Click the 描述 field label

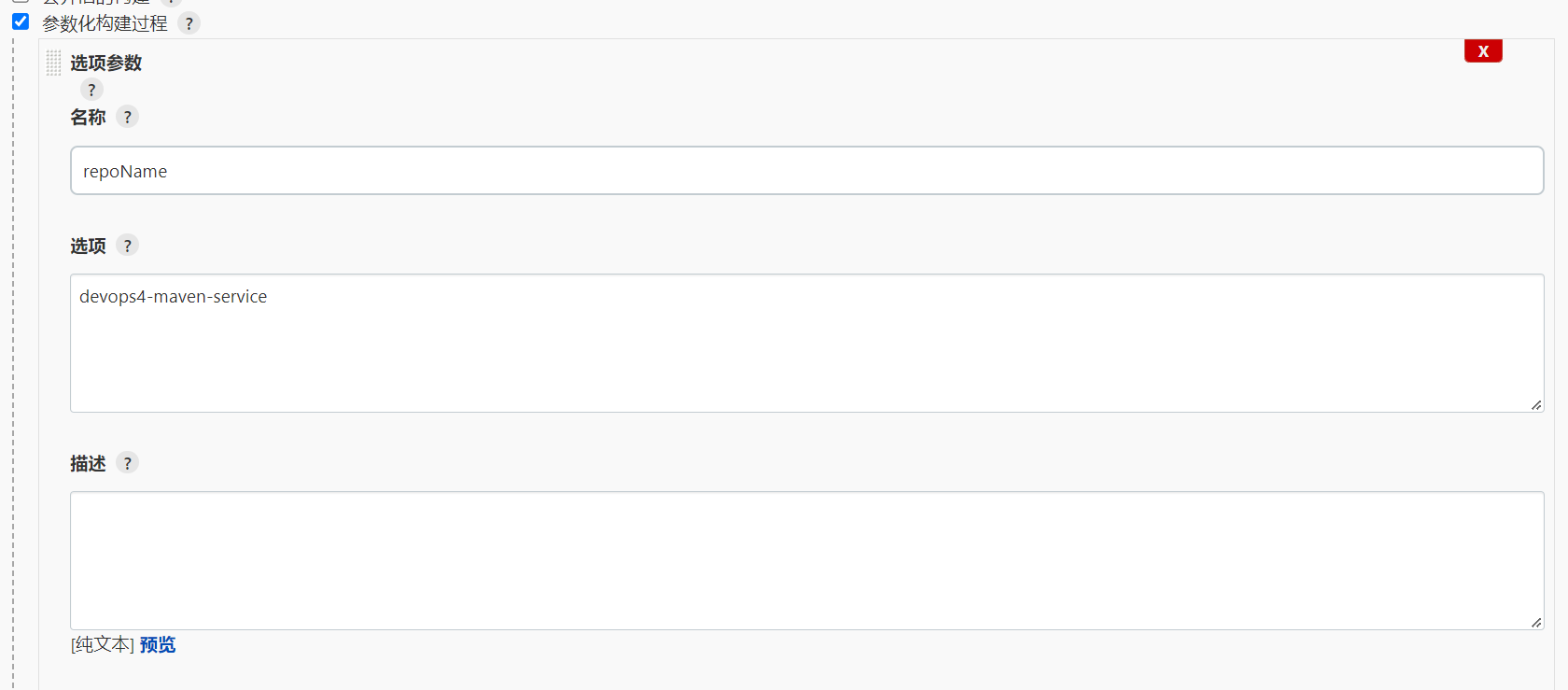(x=88, y=463)
